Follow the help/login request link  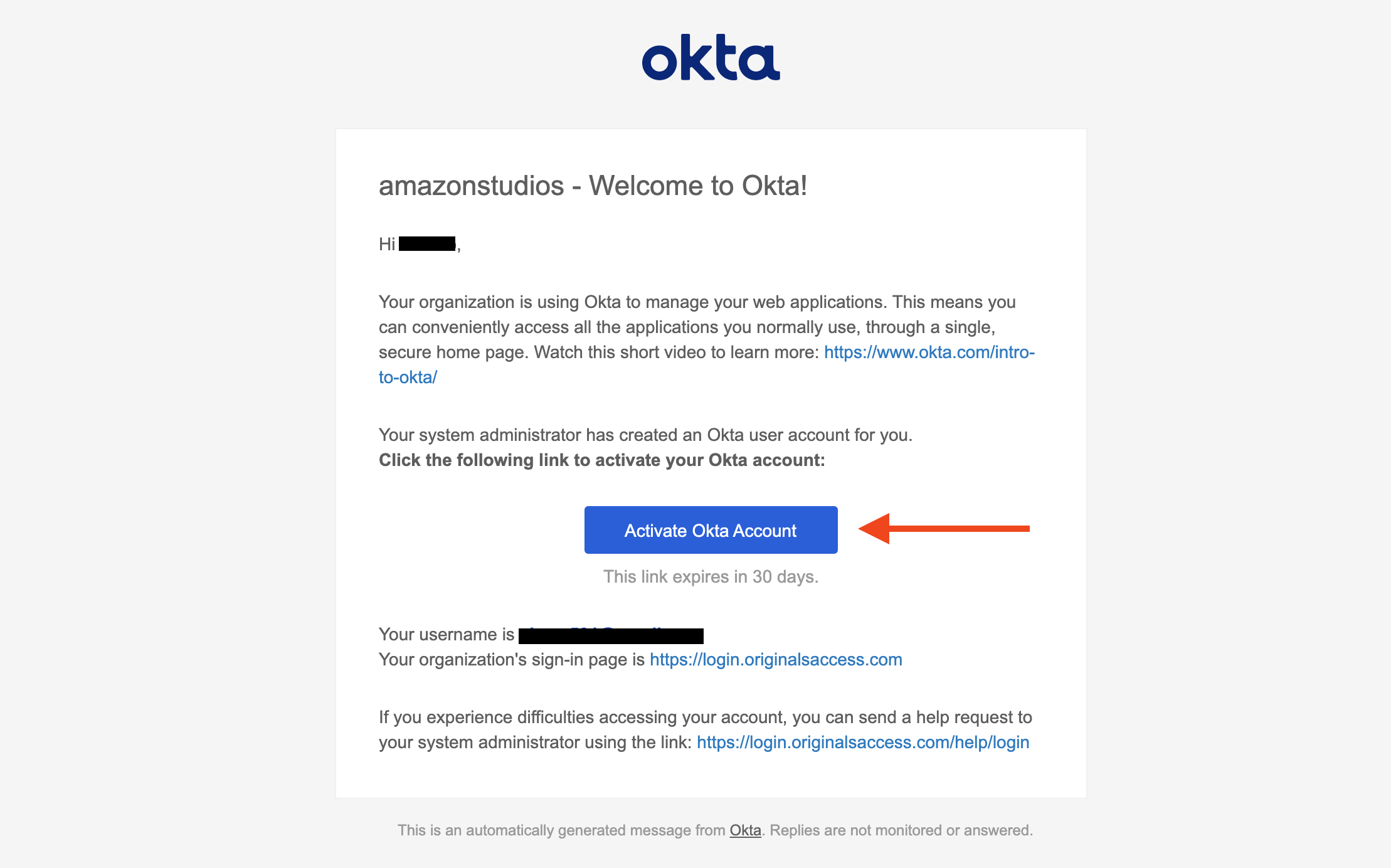click(x=862, y=743)
